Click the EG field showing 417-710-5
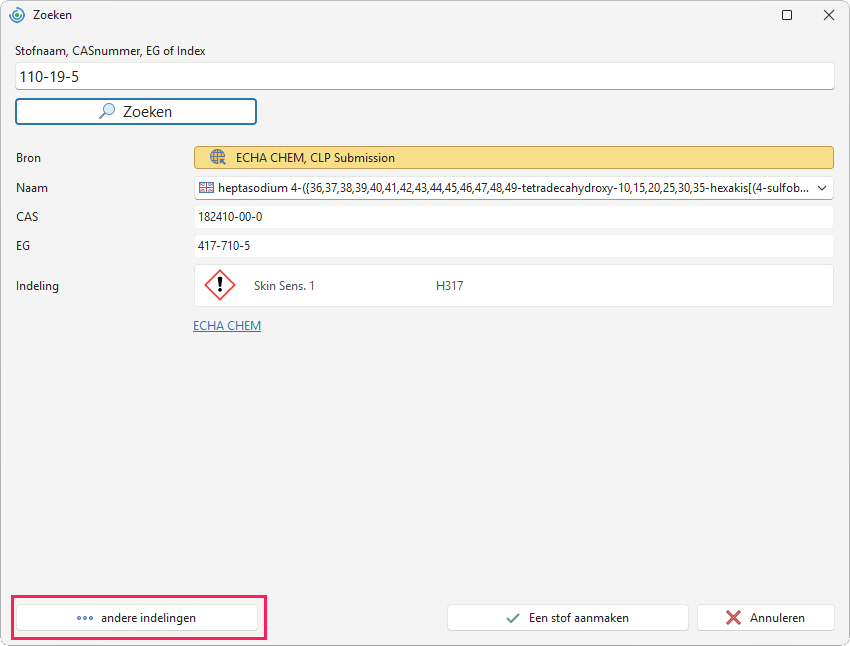The image size is (850, 646). [x=513, y=246]
